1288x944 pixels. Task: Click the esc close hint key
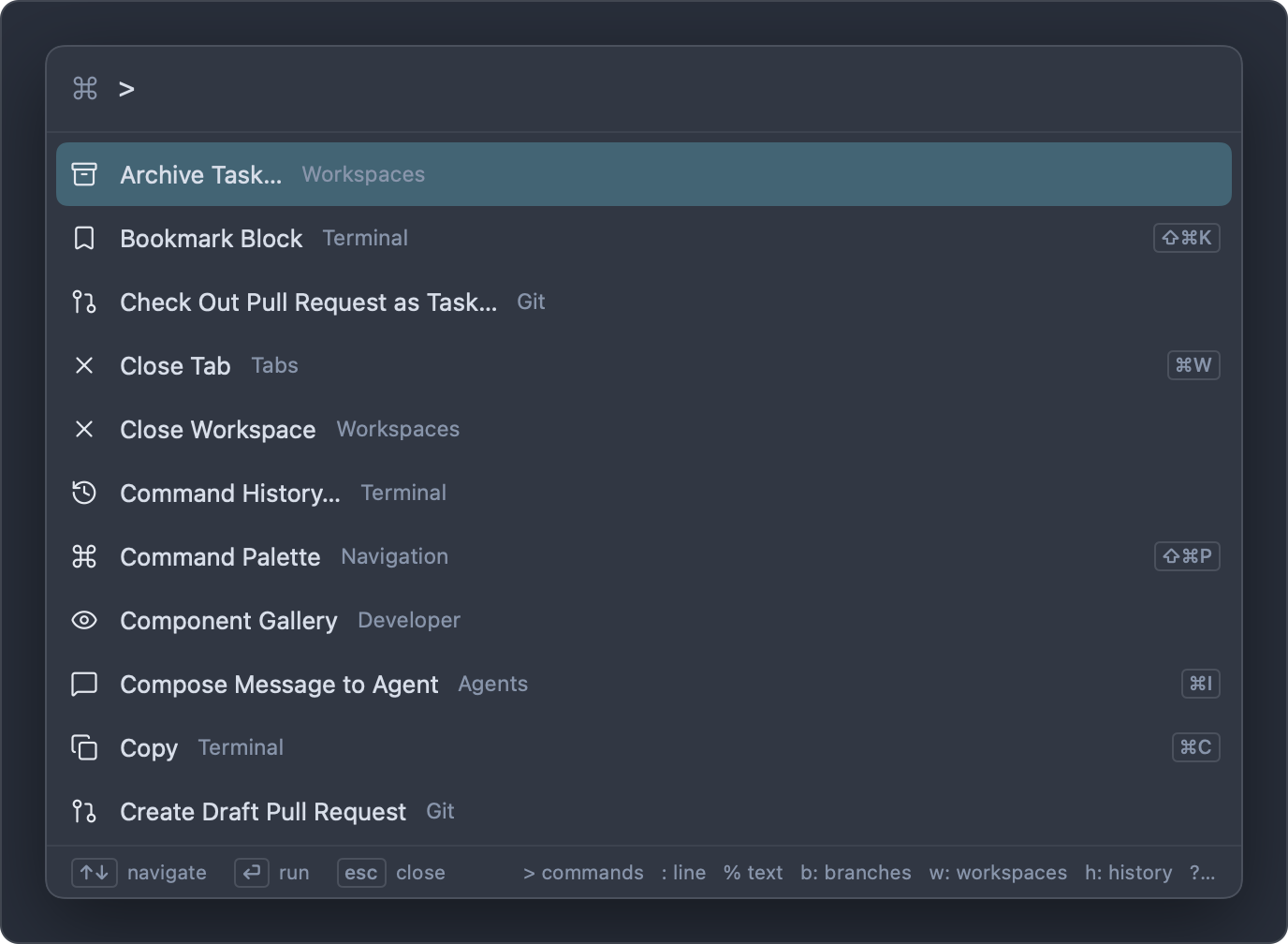[x=361, y=873]
